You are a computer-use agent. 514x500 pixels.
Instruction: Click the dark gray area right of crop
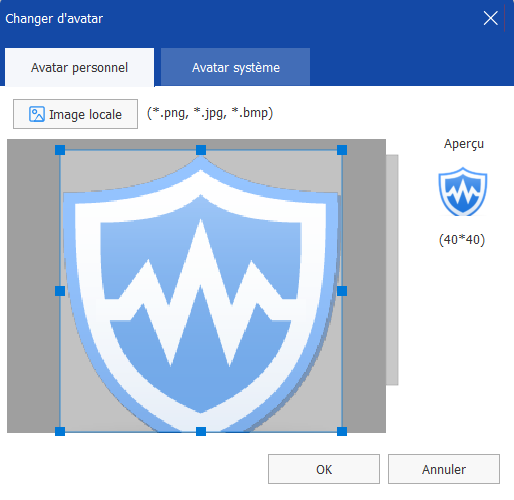tap(364, 286)
